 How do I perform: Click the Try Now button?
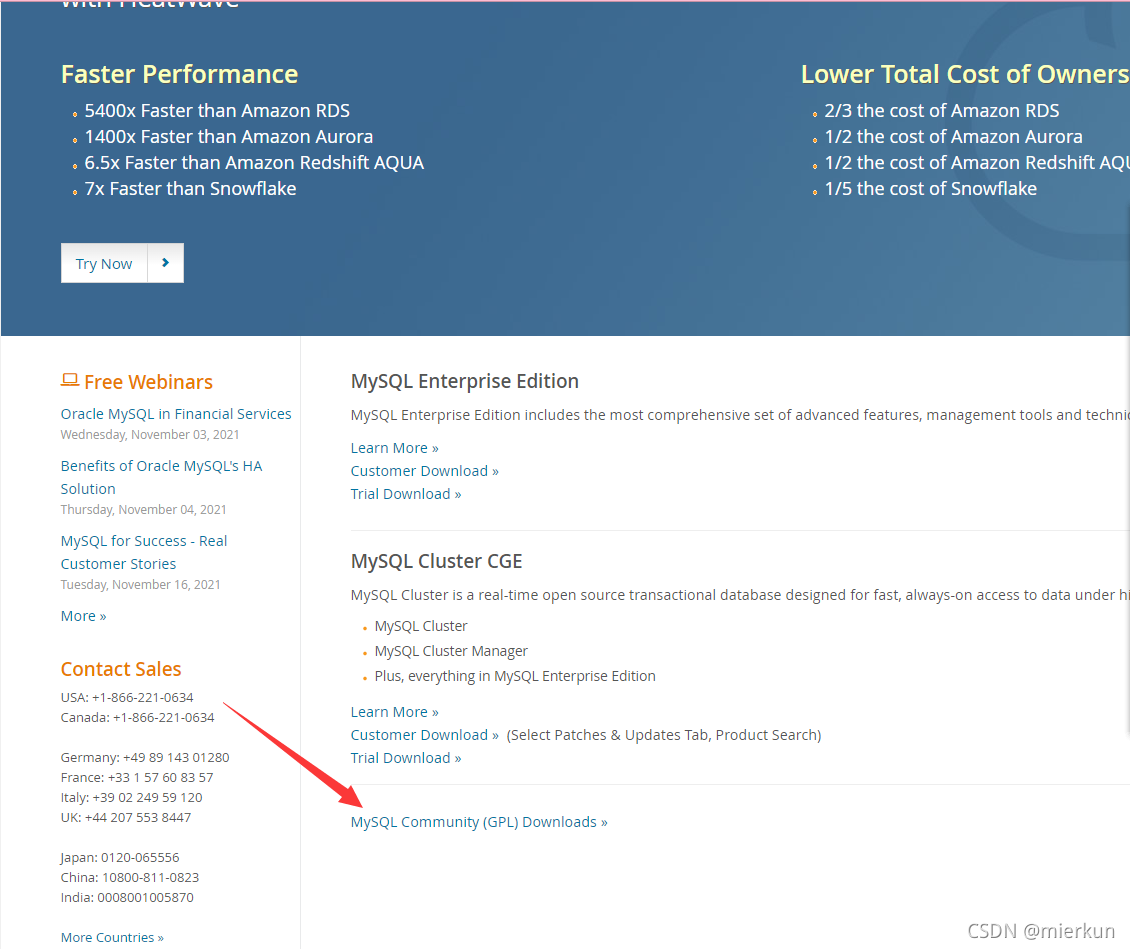(104, 264)
